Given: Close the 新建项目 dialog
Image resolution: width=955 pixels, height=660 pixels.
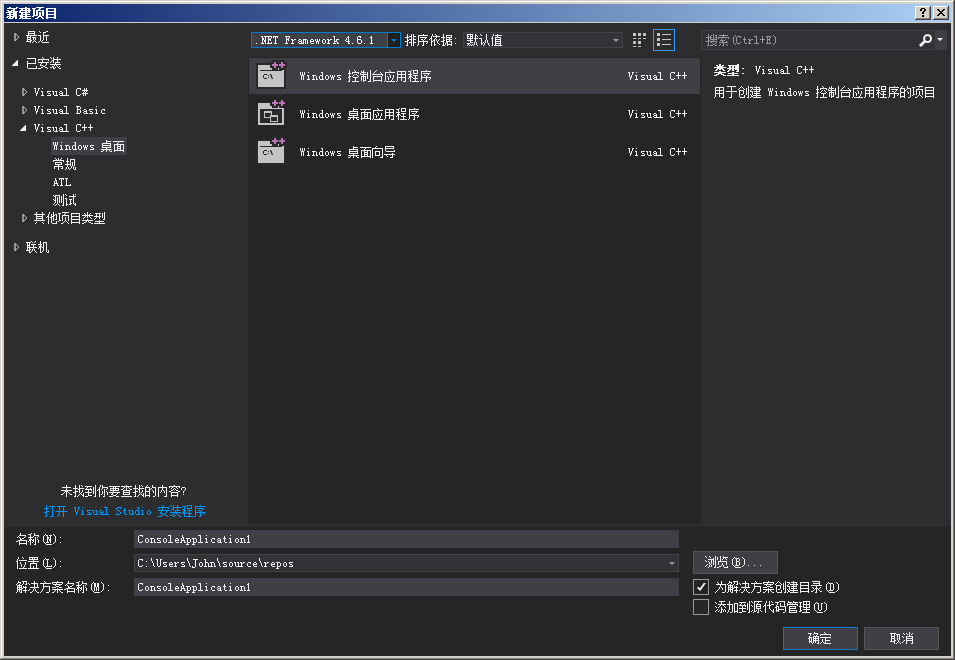Looking at the screenshot, I should click(x=940, y=12).
